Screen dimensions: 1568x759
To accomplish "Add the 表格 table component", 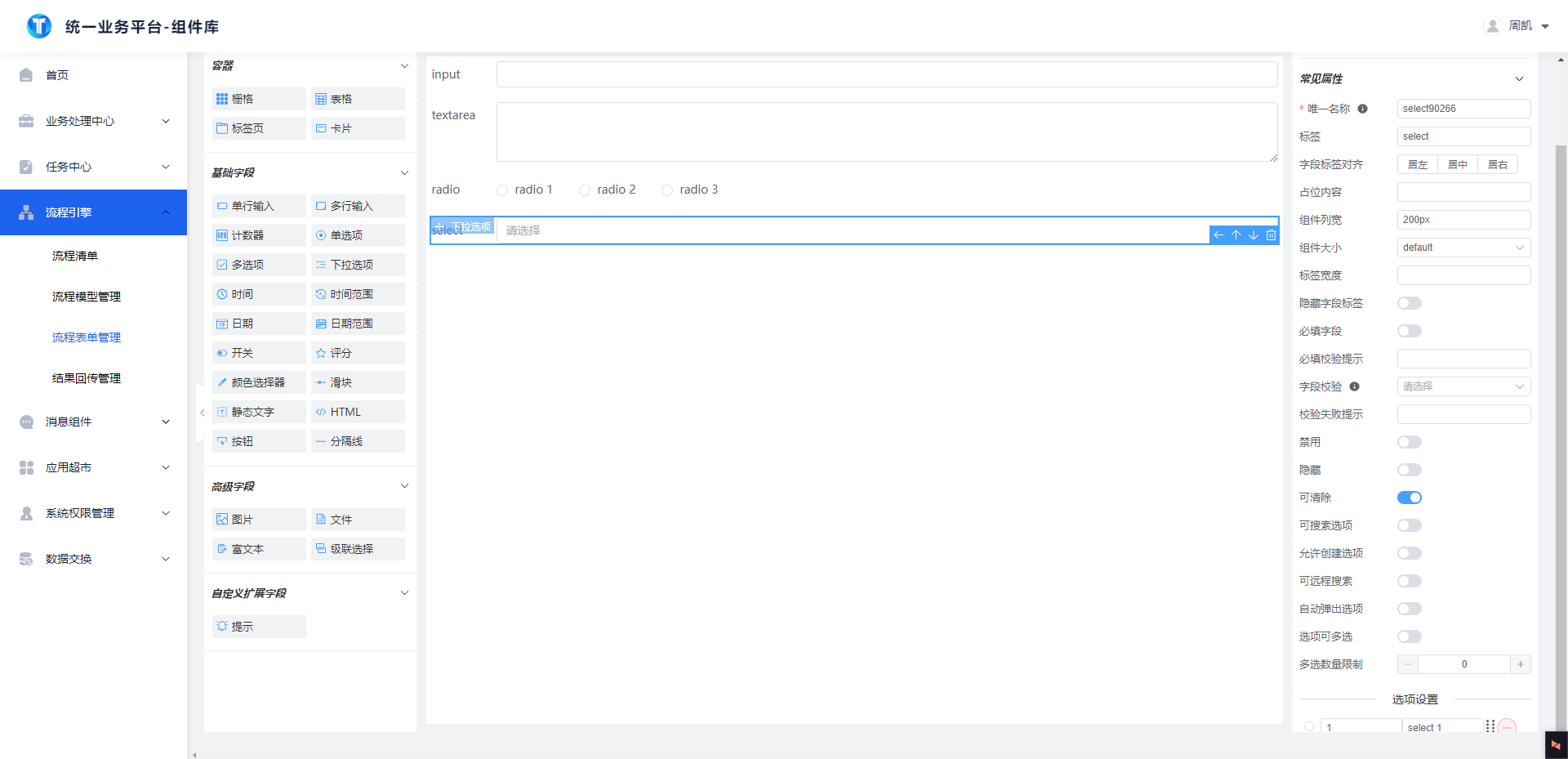I will click(358, 99).
